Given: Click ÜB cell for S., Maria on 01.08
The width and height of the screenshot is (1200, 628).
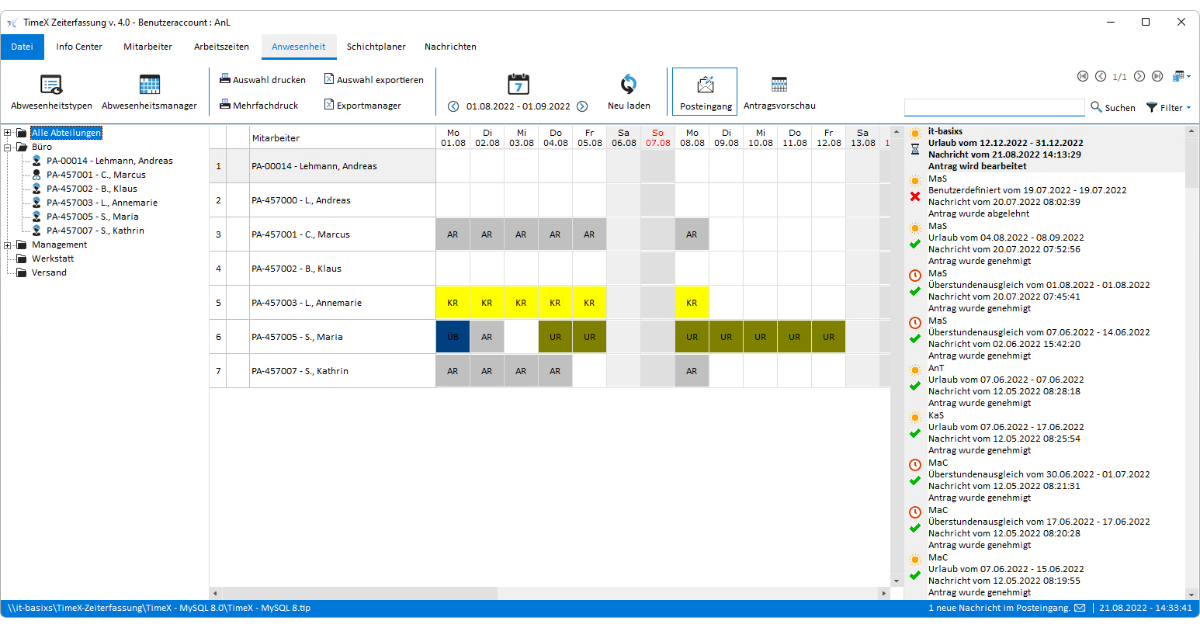Looking at the screenshot, I should click(452, 337).
